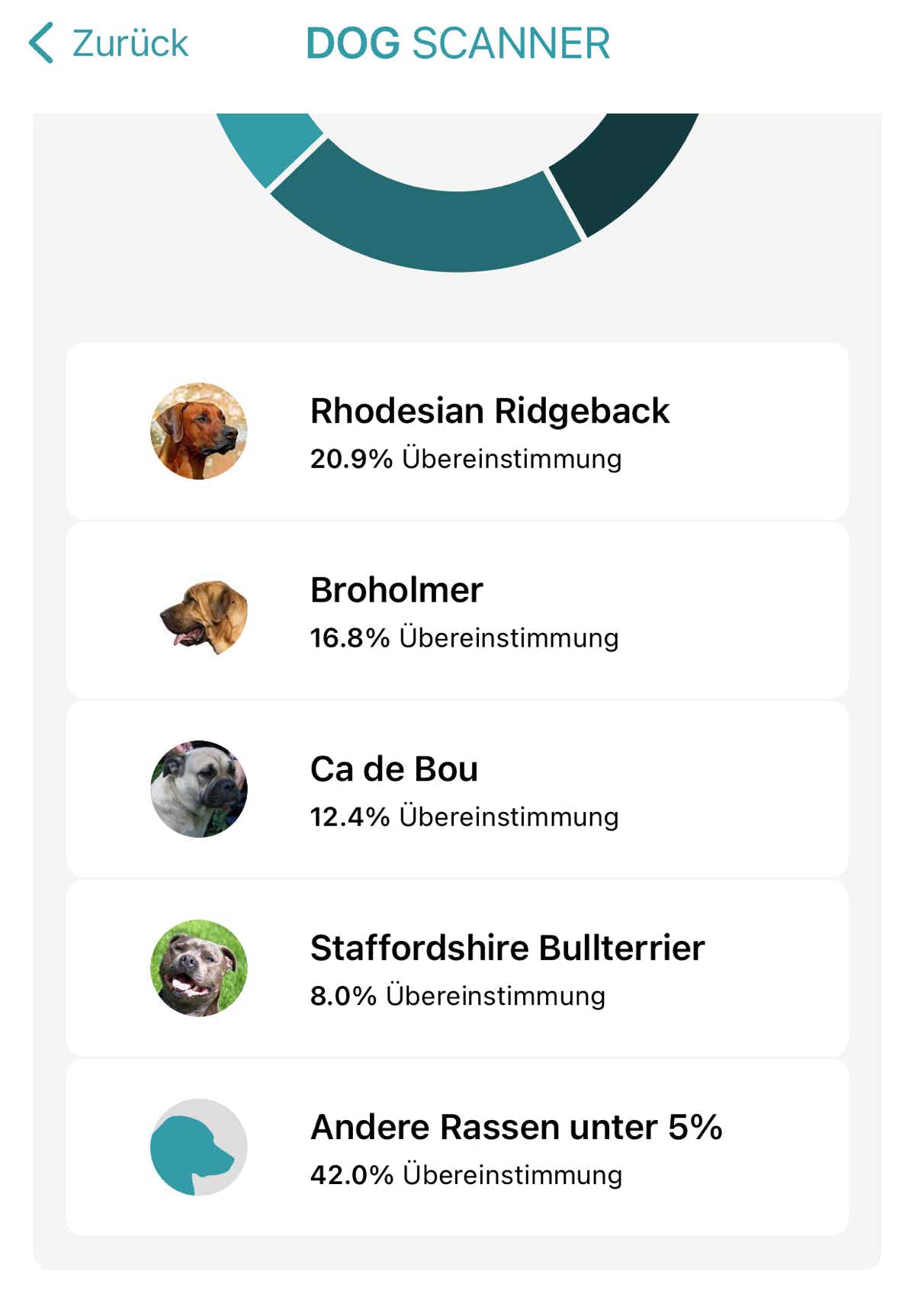Tap the 12.4% Übereinstimmung label
Viewport: 915px width, 1316px height.
tap(464, 817)
